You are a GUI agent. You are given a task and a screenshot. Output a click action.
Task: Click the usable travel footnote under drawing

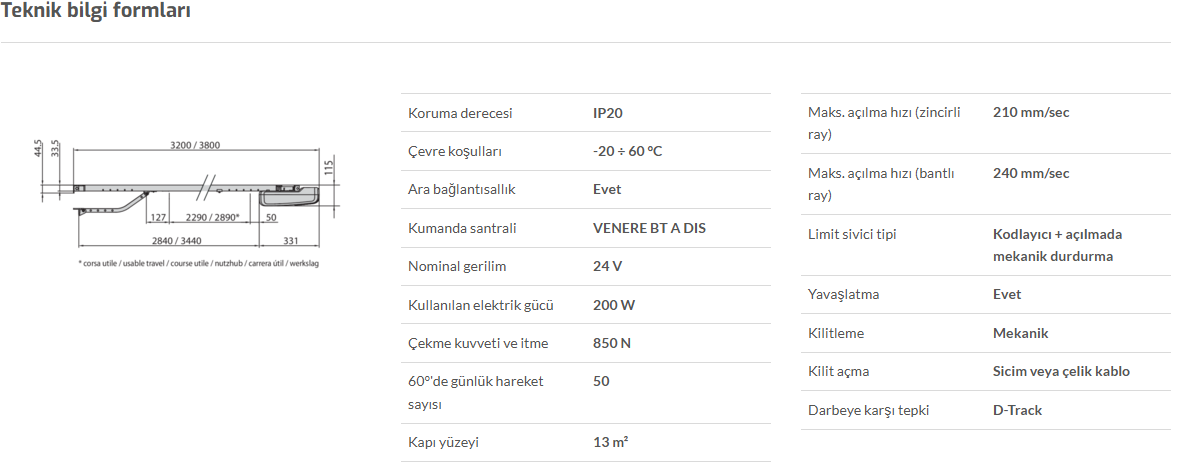pos(198,264)
